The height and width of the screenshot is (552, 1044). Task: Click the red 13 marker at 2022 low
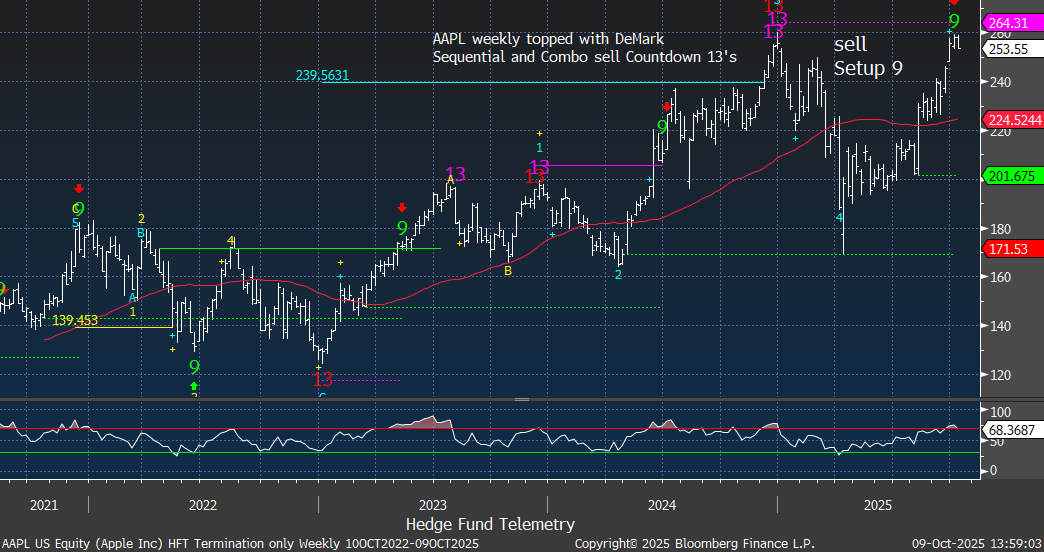323,379
